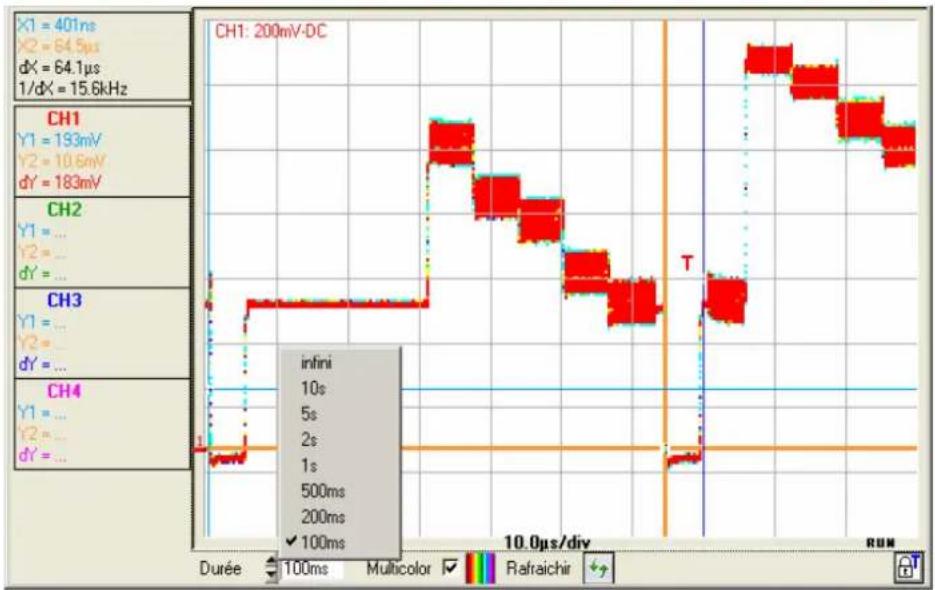935x590 pixels.
Task: Select the CH2 channel label
Action: click(64, 209)
